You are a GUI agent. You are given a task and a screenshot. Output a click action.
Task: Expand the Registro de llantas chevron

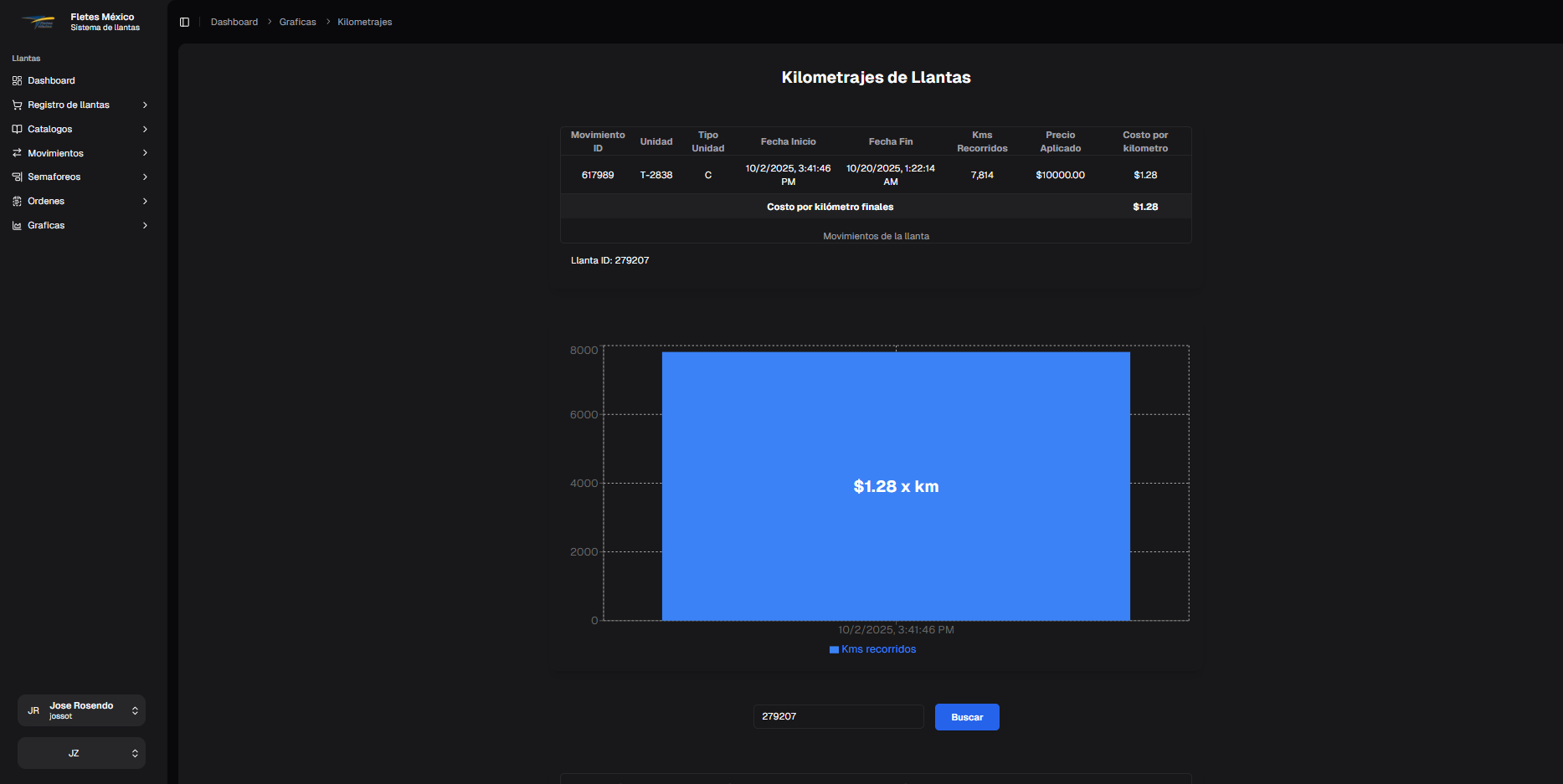tap(145, 105)
